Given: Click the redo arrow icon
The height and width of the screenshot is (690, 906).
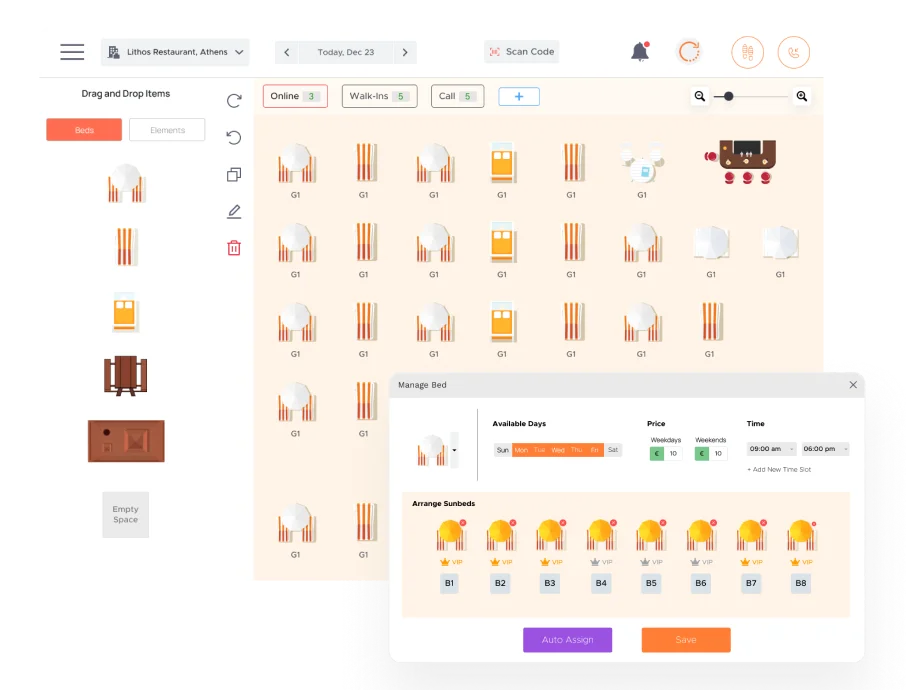Looking at the screenshot, I should pos(234,101).
